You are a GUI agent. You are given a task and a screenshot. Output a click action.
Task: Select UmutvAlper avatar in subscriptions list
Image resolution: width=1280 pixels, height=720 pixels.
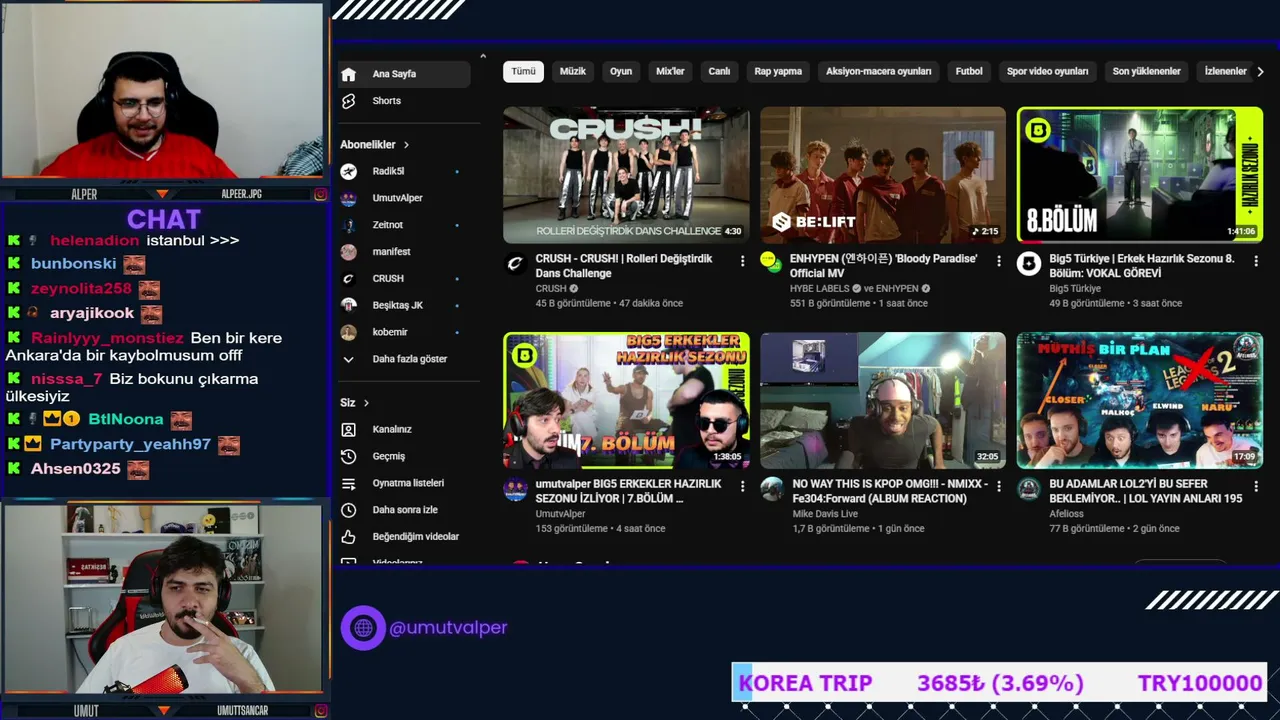coord(348,198)
